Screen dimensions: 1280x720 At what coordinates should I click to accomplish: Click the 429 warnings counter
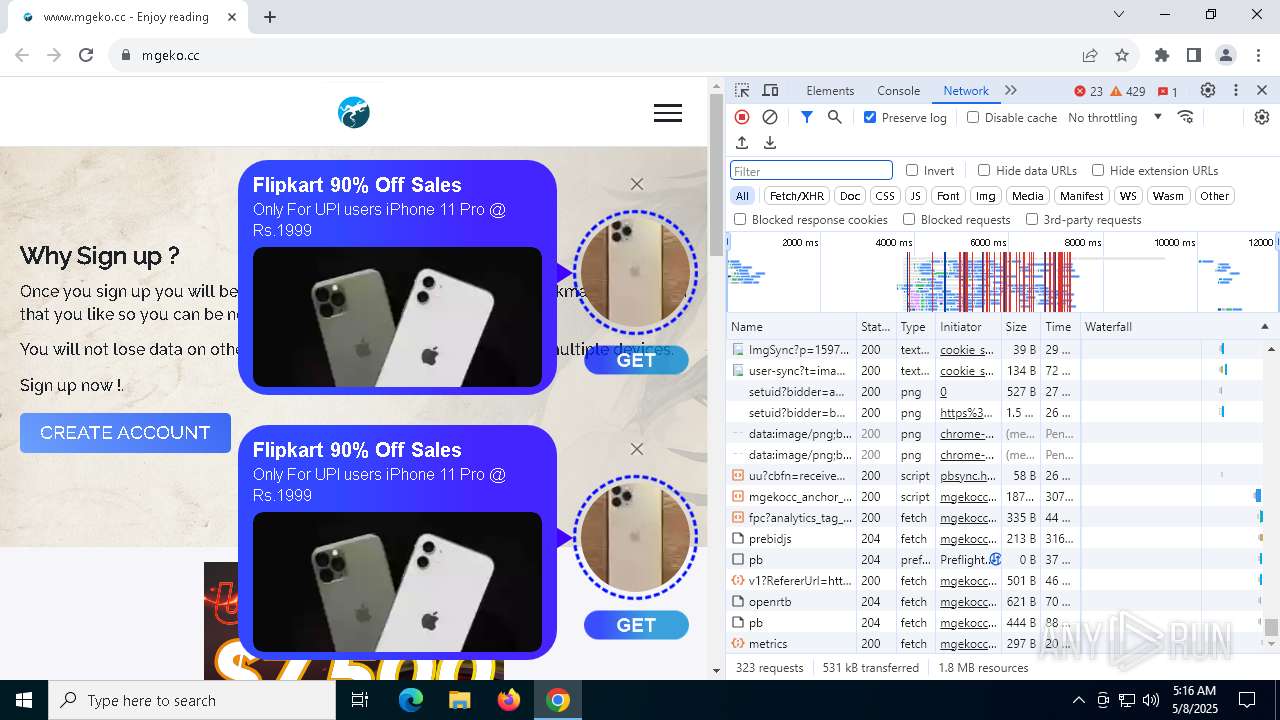click(x=1128, y=91)
